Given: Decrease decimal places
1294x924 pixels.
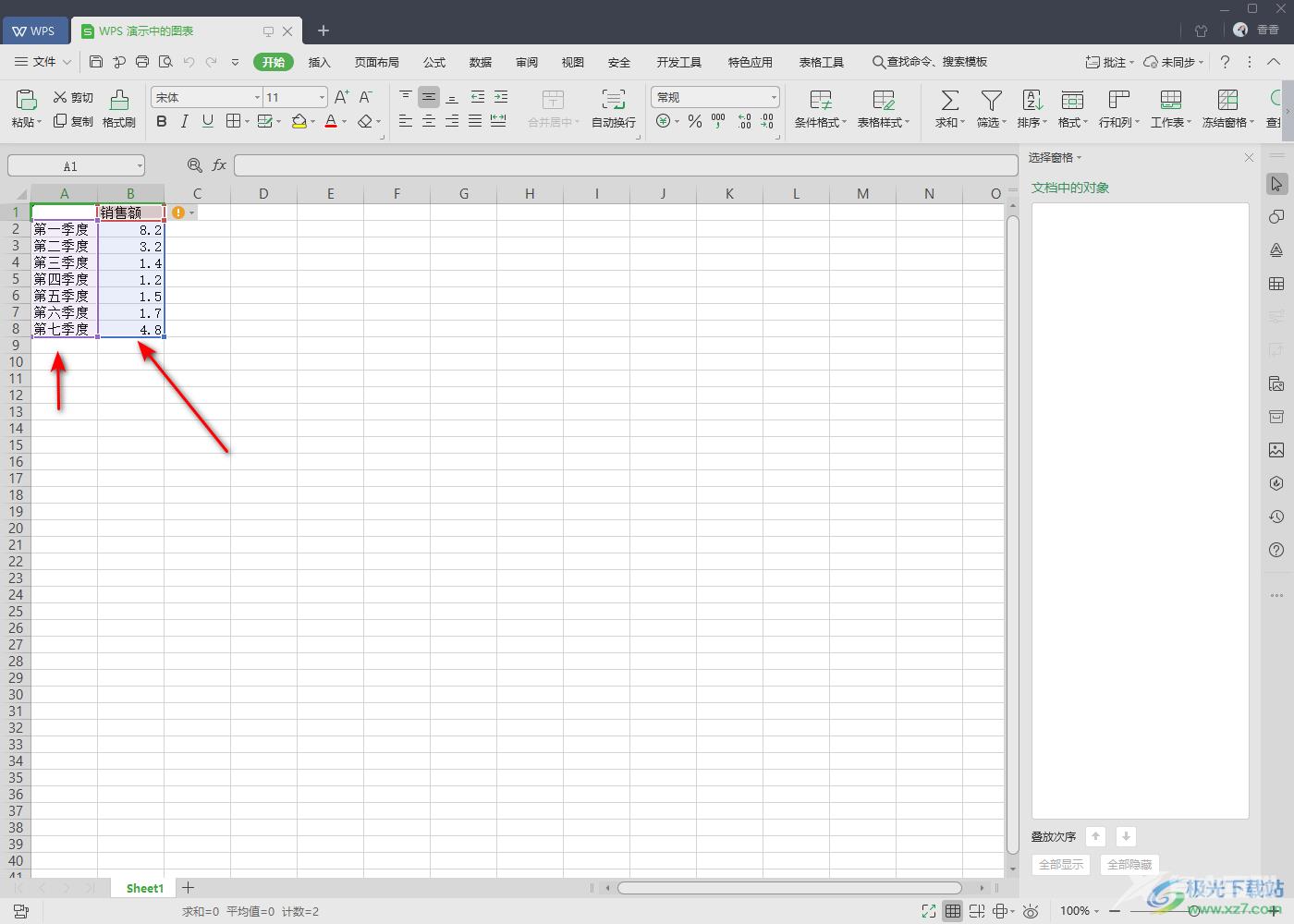Looking at the screenshot, I should click(767, 121).
